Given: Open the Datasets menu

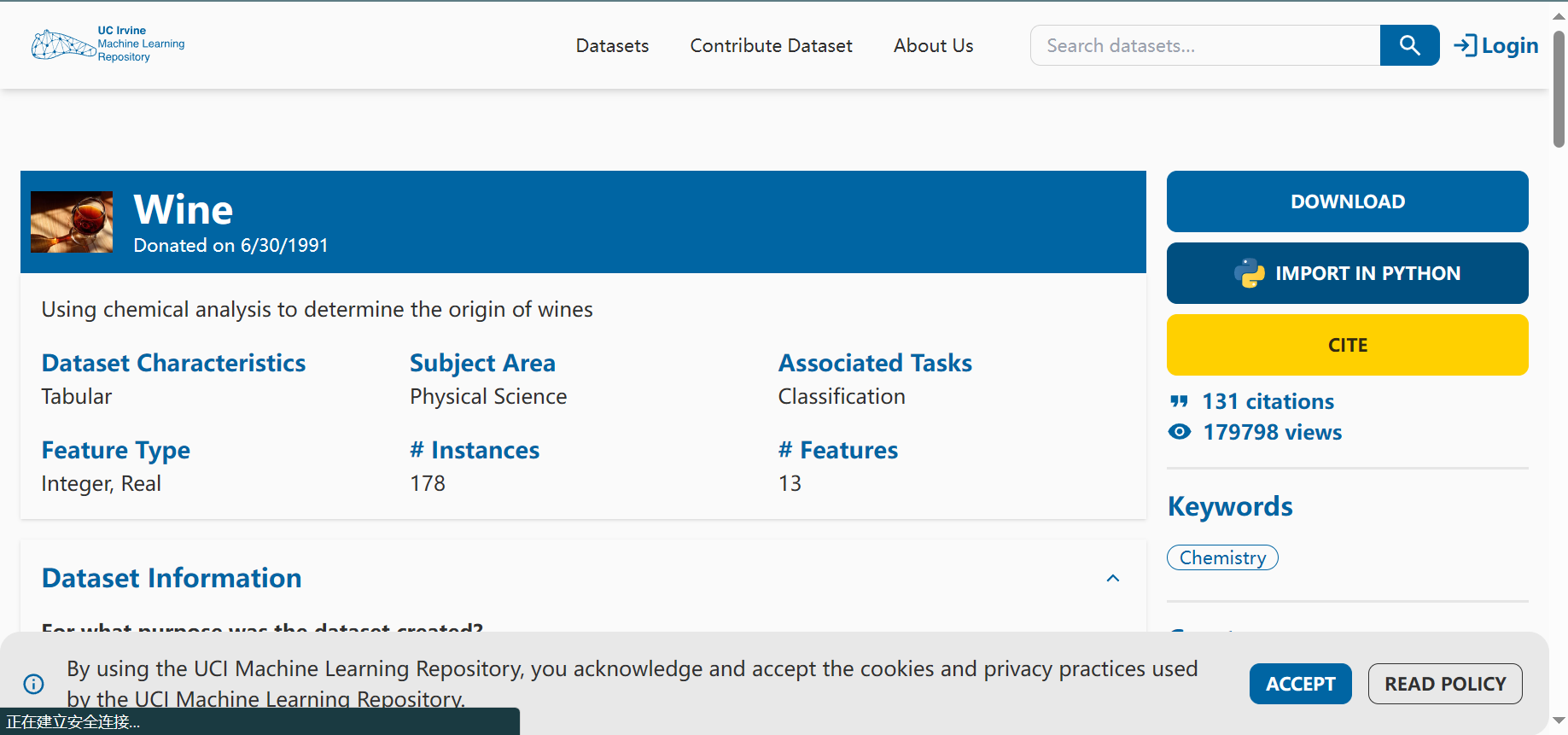Looking at the screenshot, I should tap(612, 46).
